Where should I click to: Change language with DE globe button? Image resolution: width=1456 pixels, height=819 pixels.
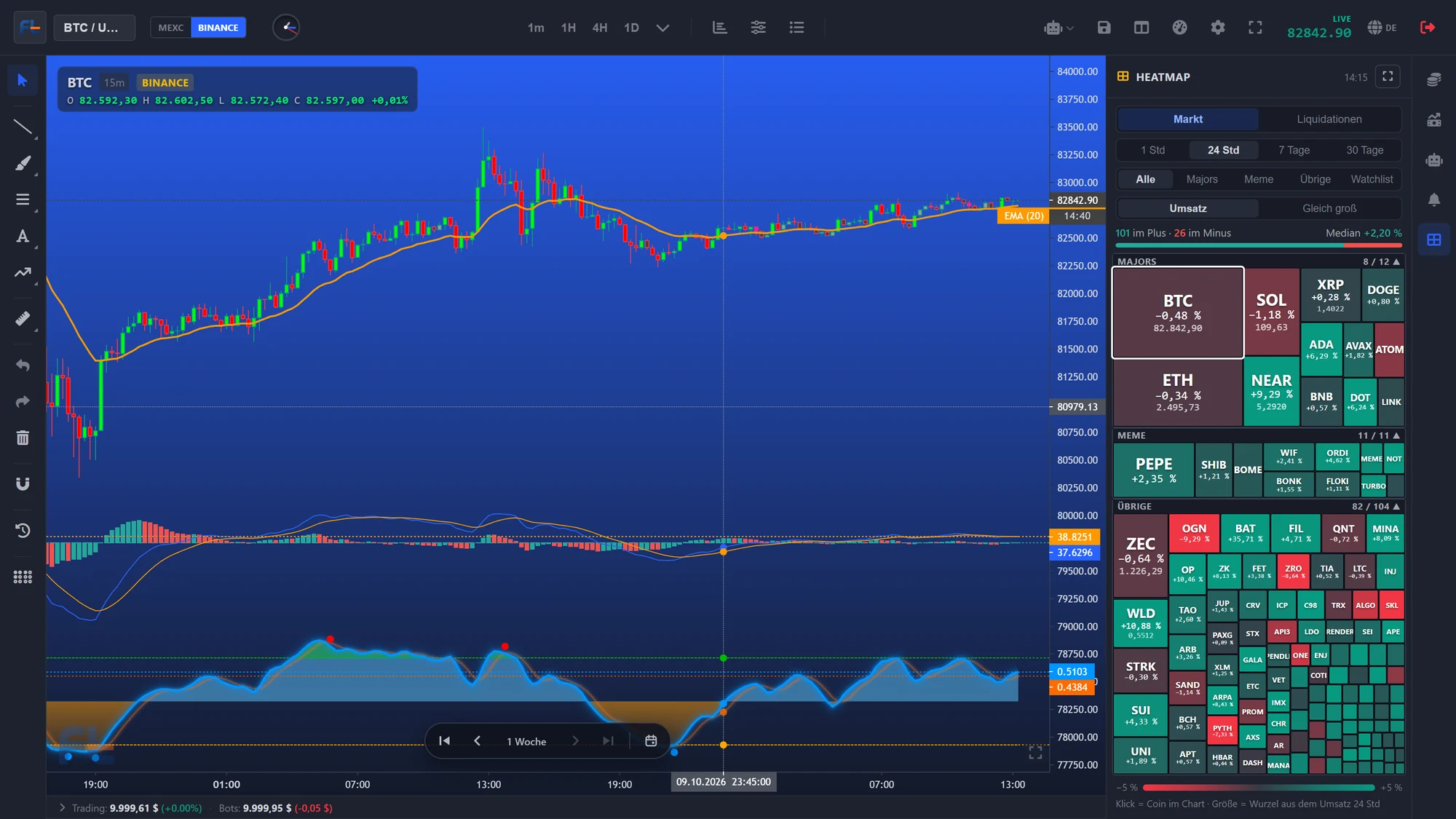(x=1382, y=28)
